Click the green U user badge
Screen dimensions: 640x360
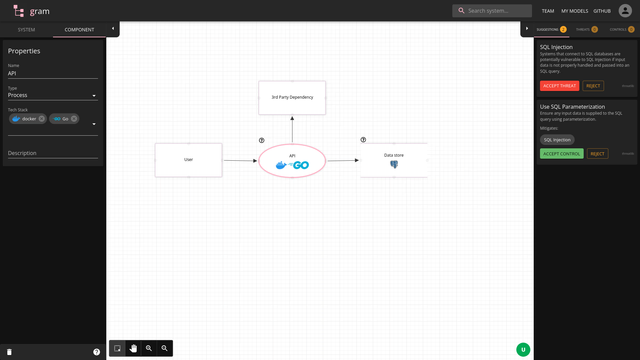click(523, 349)
